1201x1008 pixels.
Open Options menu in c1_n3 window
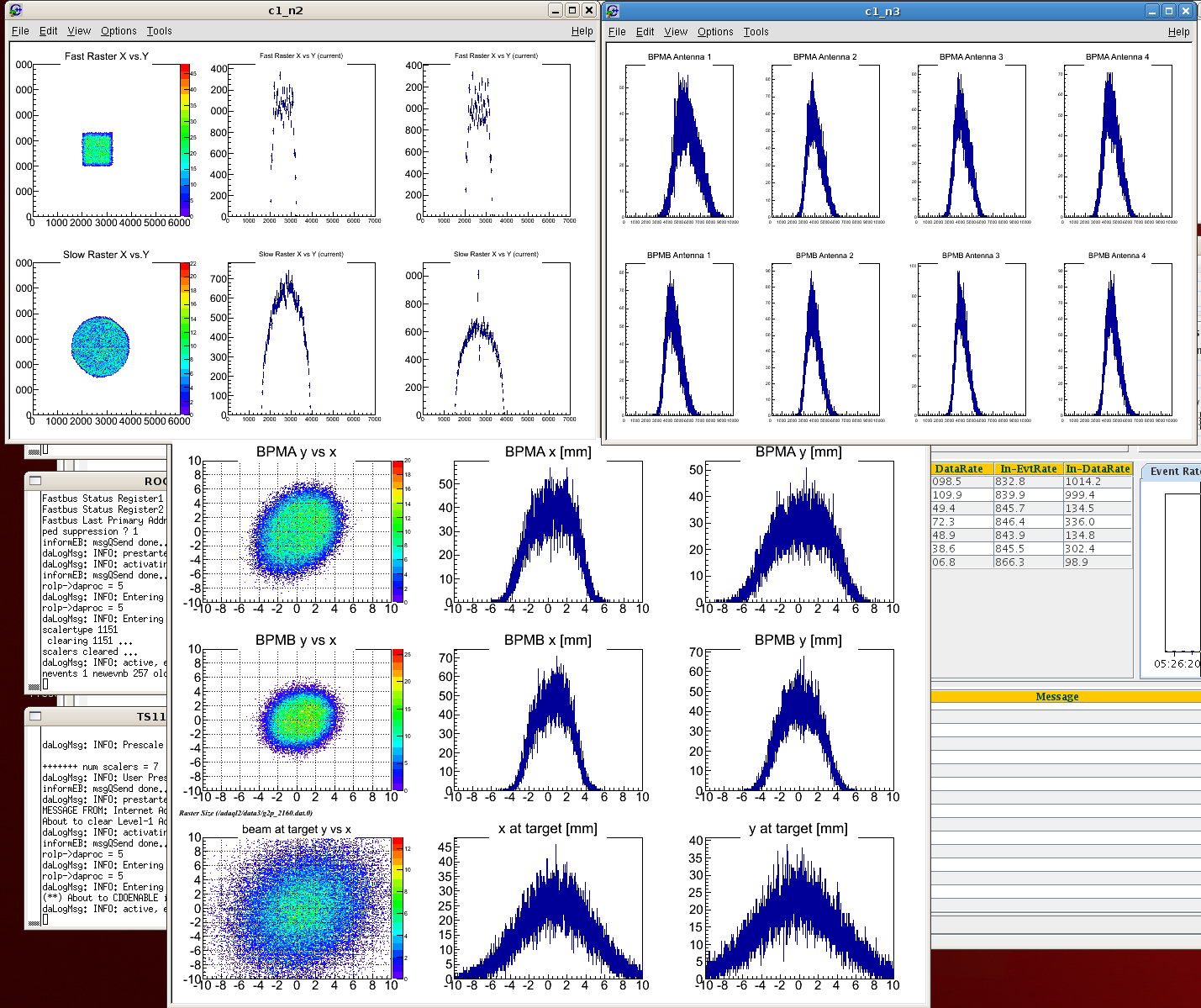[715, 32]
